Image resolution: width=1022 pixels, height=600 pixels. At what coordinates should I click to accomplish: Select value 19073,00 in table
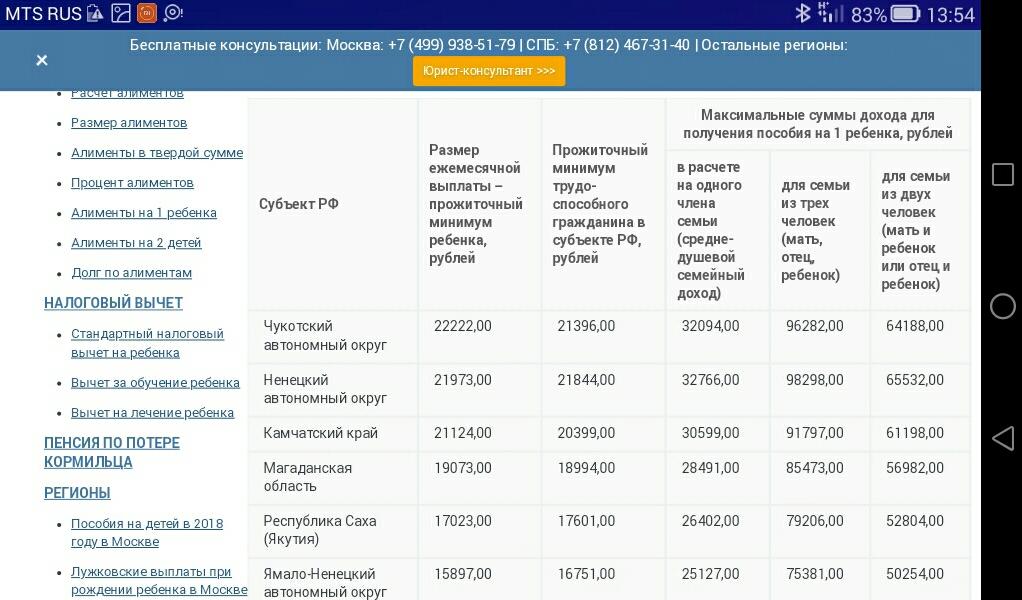463,468
